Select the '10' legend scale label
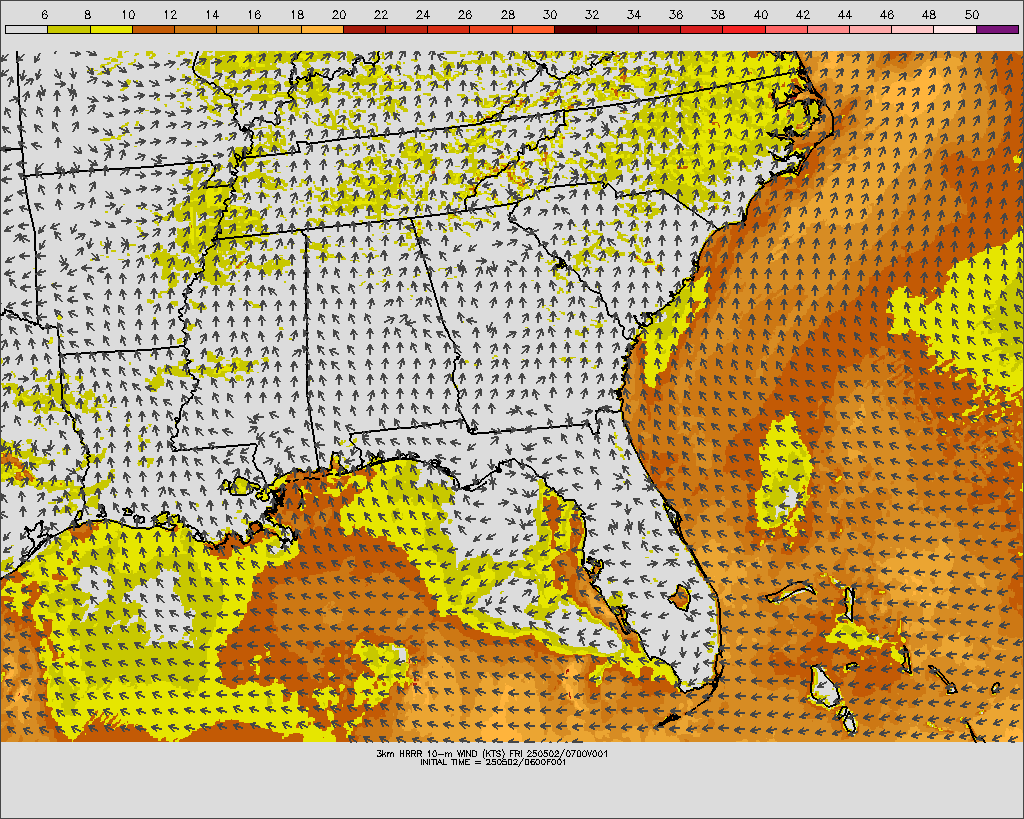This screenshot has width=1024, height=819. (x=128, y=14)
